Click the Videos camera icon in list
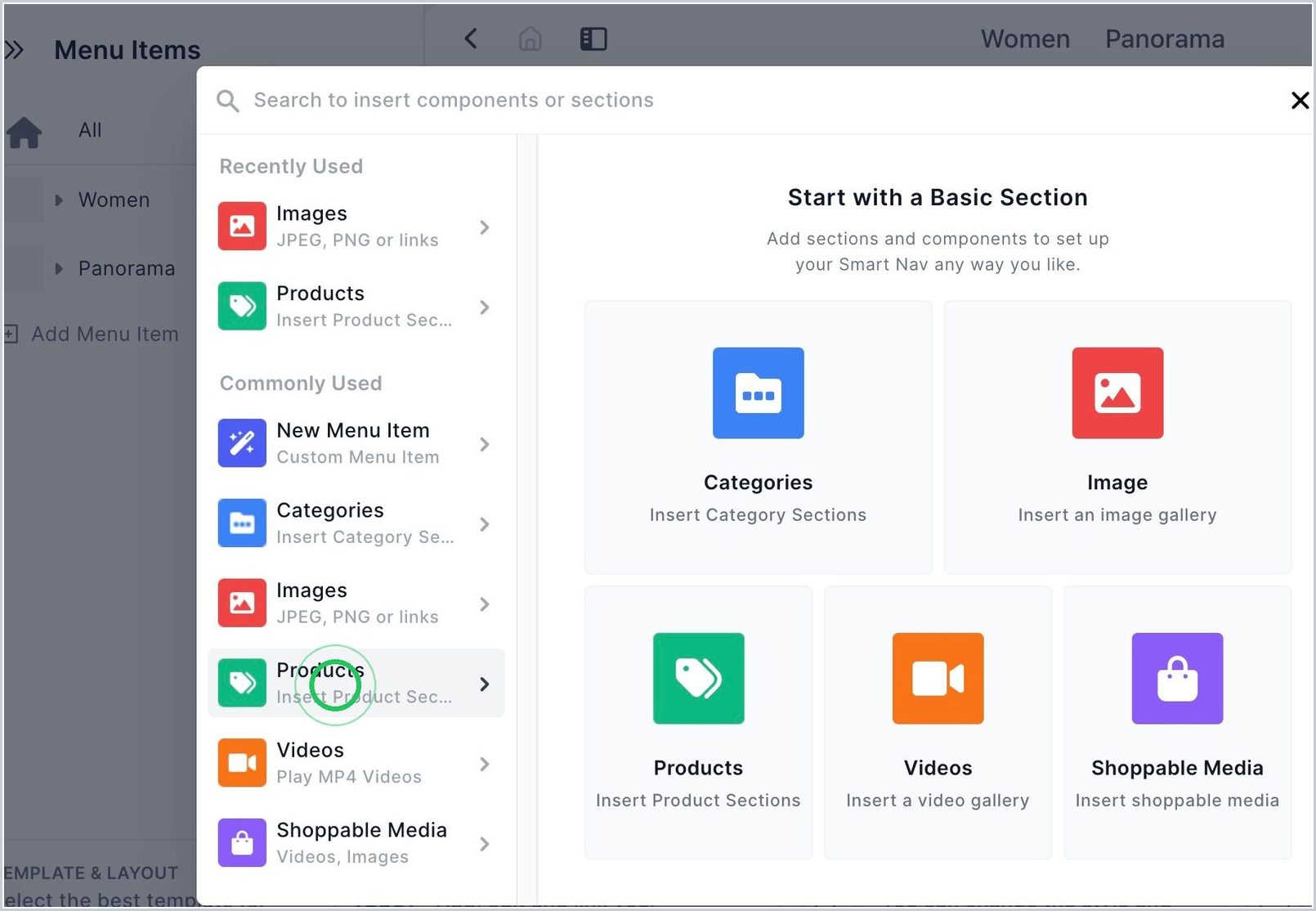The image size is (1316, 911). [242, 763]
